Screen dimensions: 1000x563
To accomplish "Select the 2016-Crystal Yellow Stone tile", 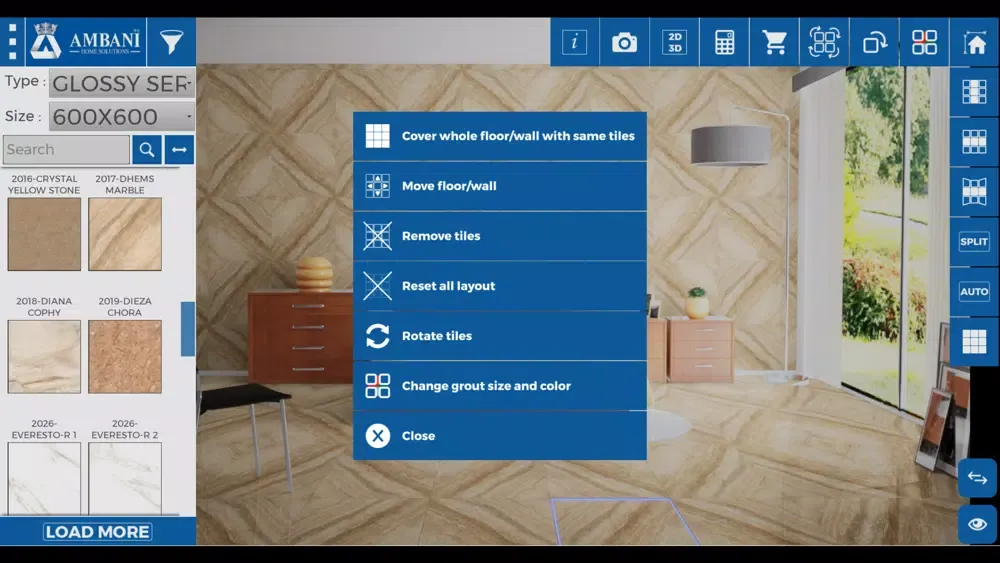I will (44, 234).
